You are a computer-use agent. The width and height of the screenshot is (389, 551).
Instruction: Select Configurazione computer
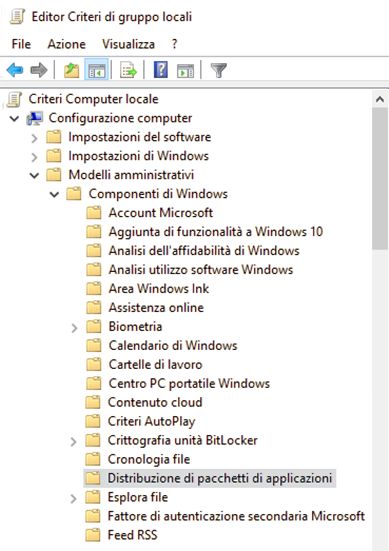(x=120, y=118)
